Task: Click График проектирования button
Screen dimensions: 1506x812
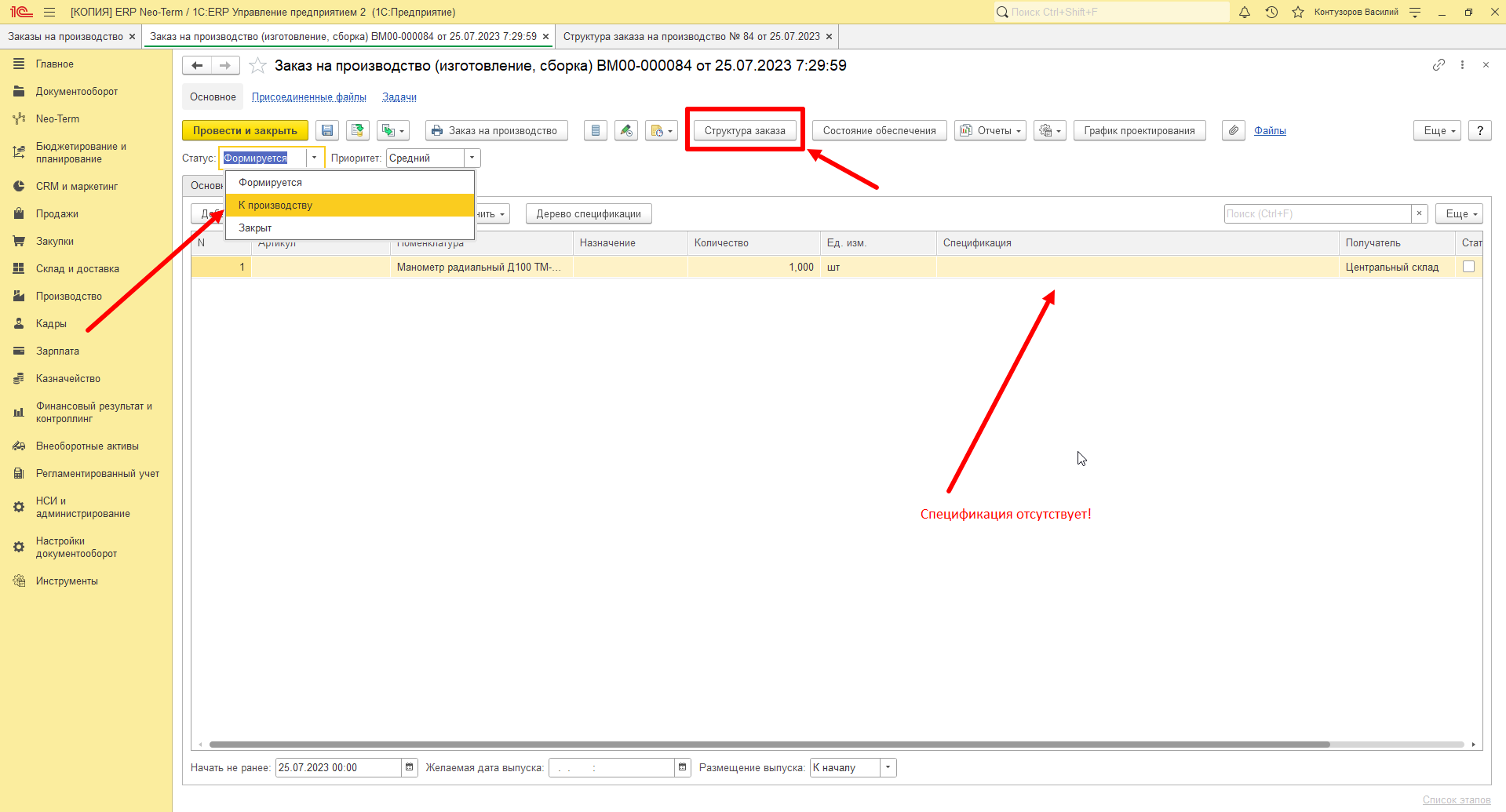Action: [x=1140, y=131]
